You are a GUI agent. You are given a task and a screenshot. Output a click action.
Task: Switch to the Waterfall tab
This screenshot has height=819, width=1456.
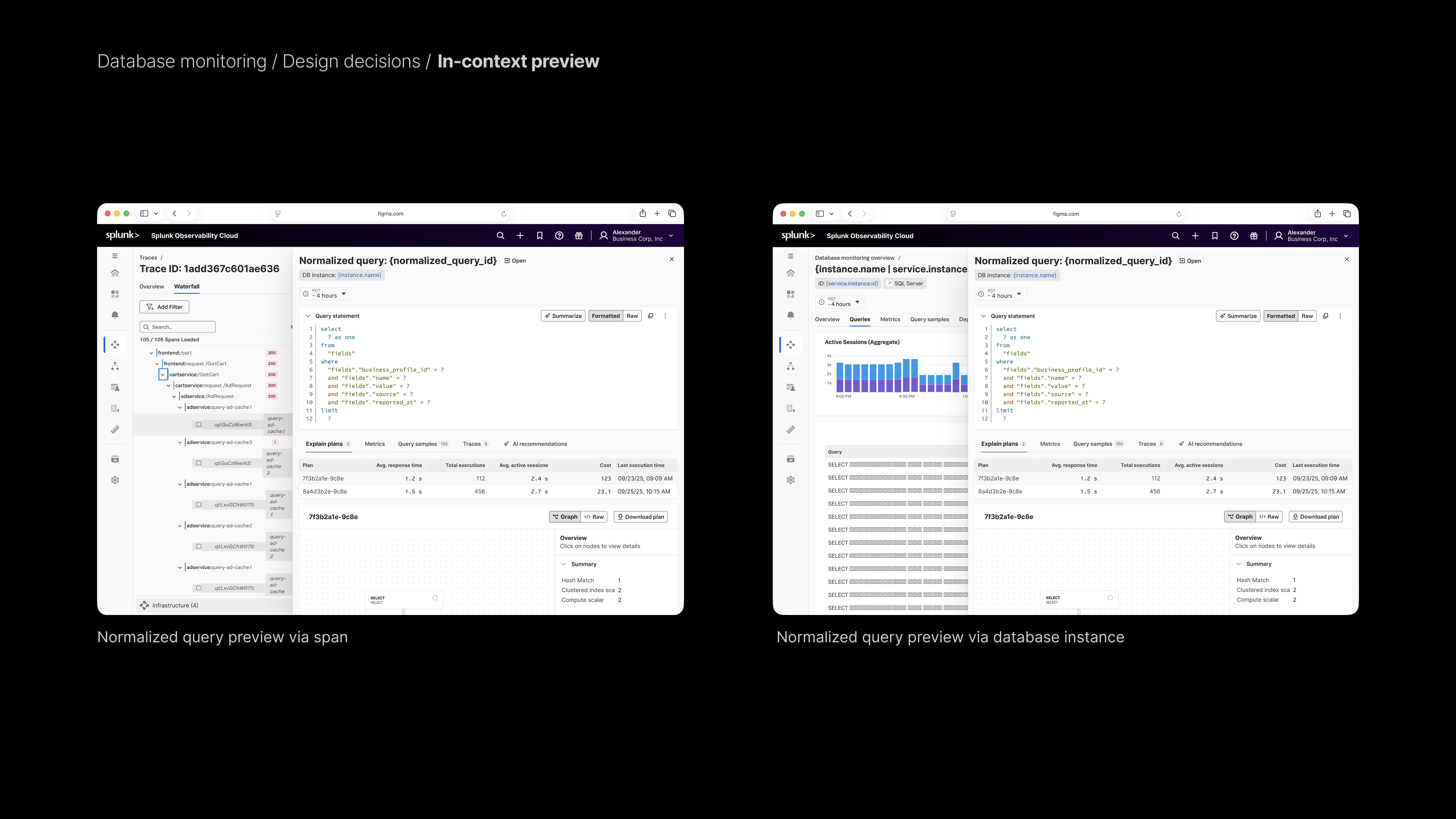coord(187,287)
